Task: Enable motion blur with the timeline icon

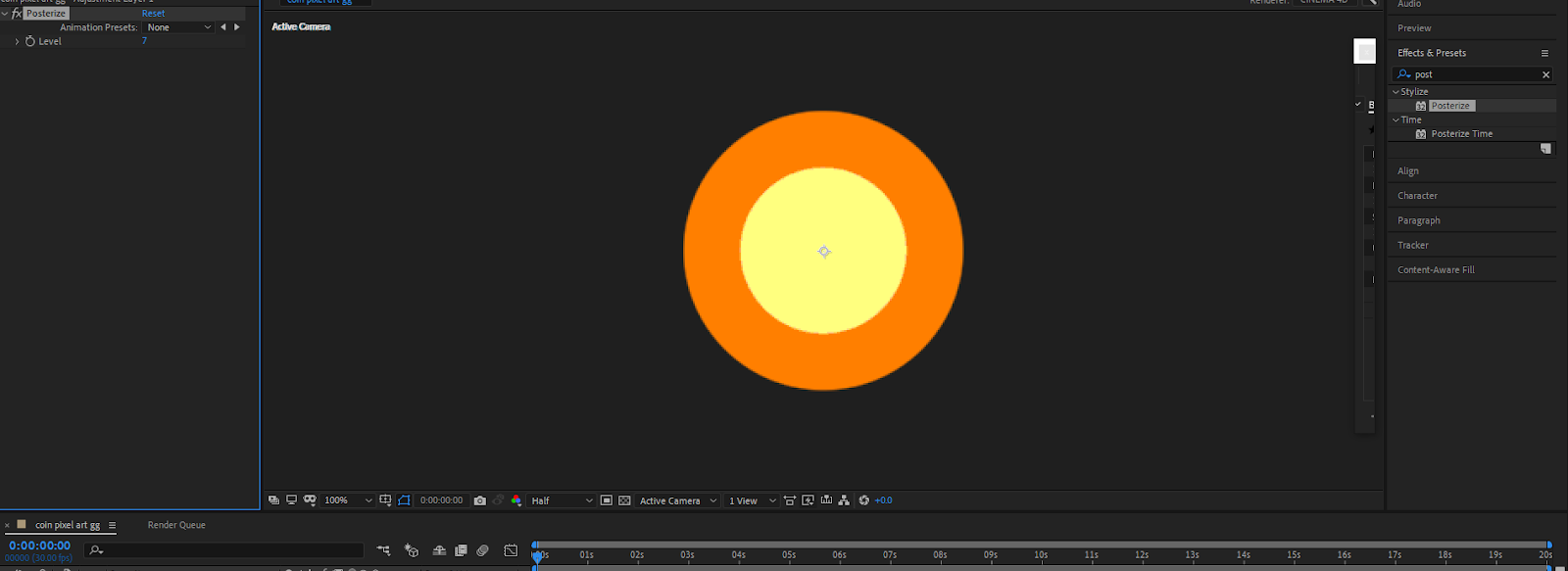Action: click(x=482, y=550)
